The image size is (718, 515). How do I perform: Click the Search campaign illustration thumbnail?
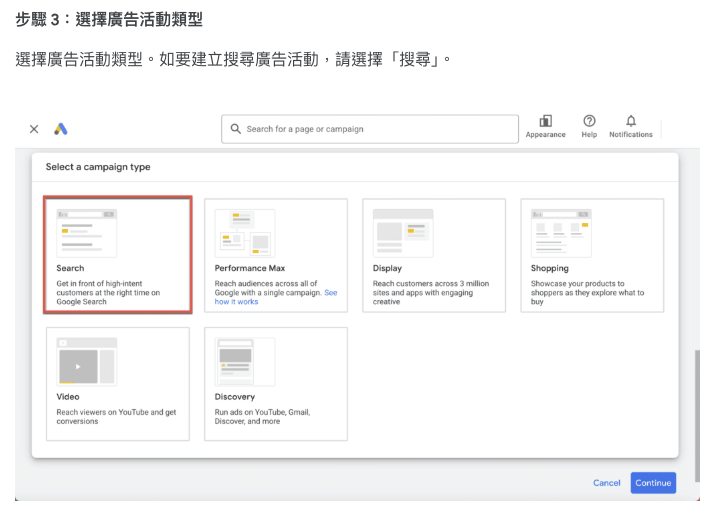[x=87, y=233]
